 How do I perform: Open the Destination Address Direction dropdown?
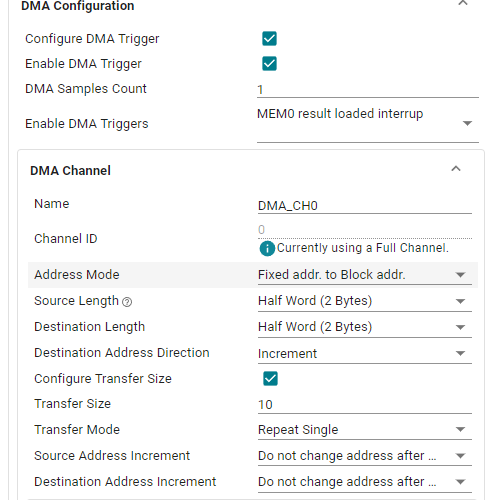(365, 353)
